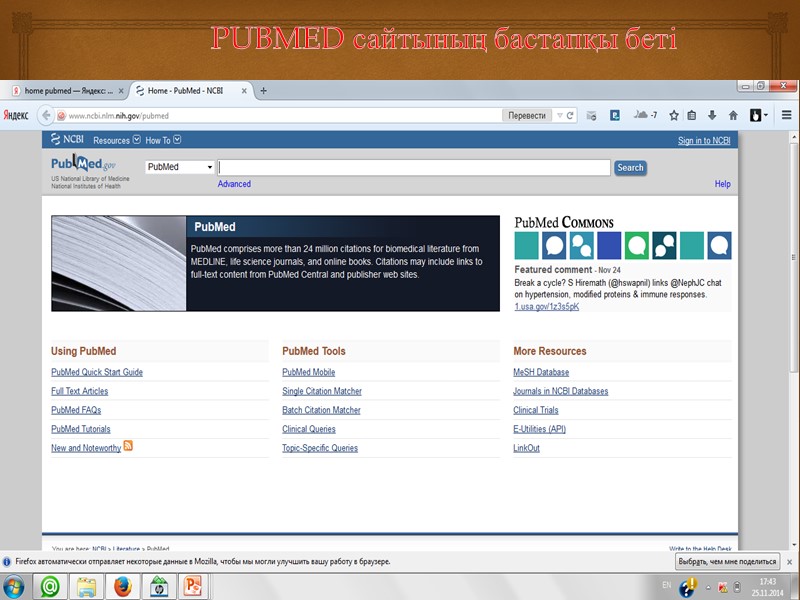This screenshot has height=600, width=800.
Task: Focus the PubMed search text field
Action: (414, 167)
